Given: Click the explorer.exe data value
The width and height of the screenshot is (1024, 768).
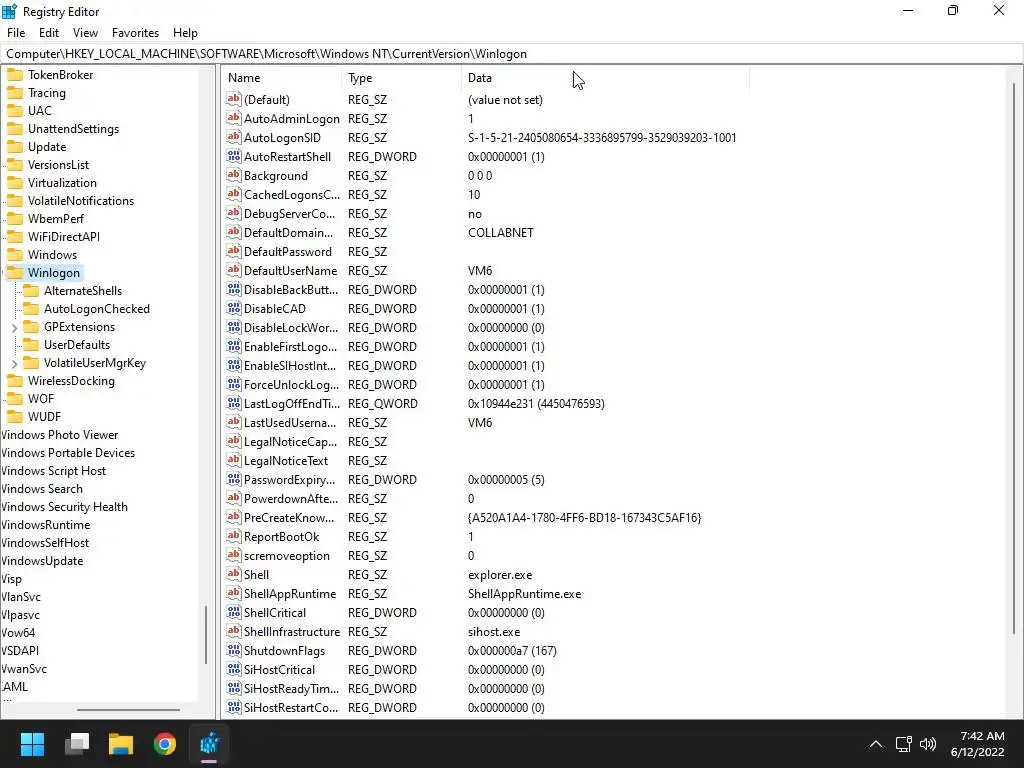Looking at the screenshot, I should click(500, 575).
